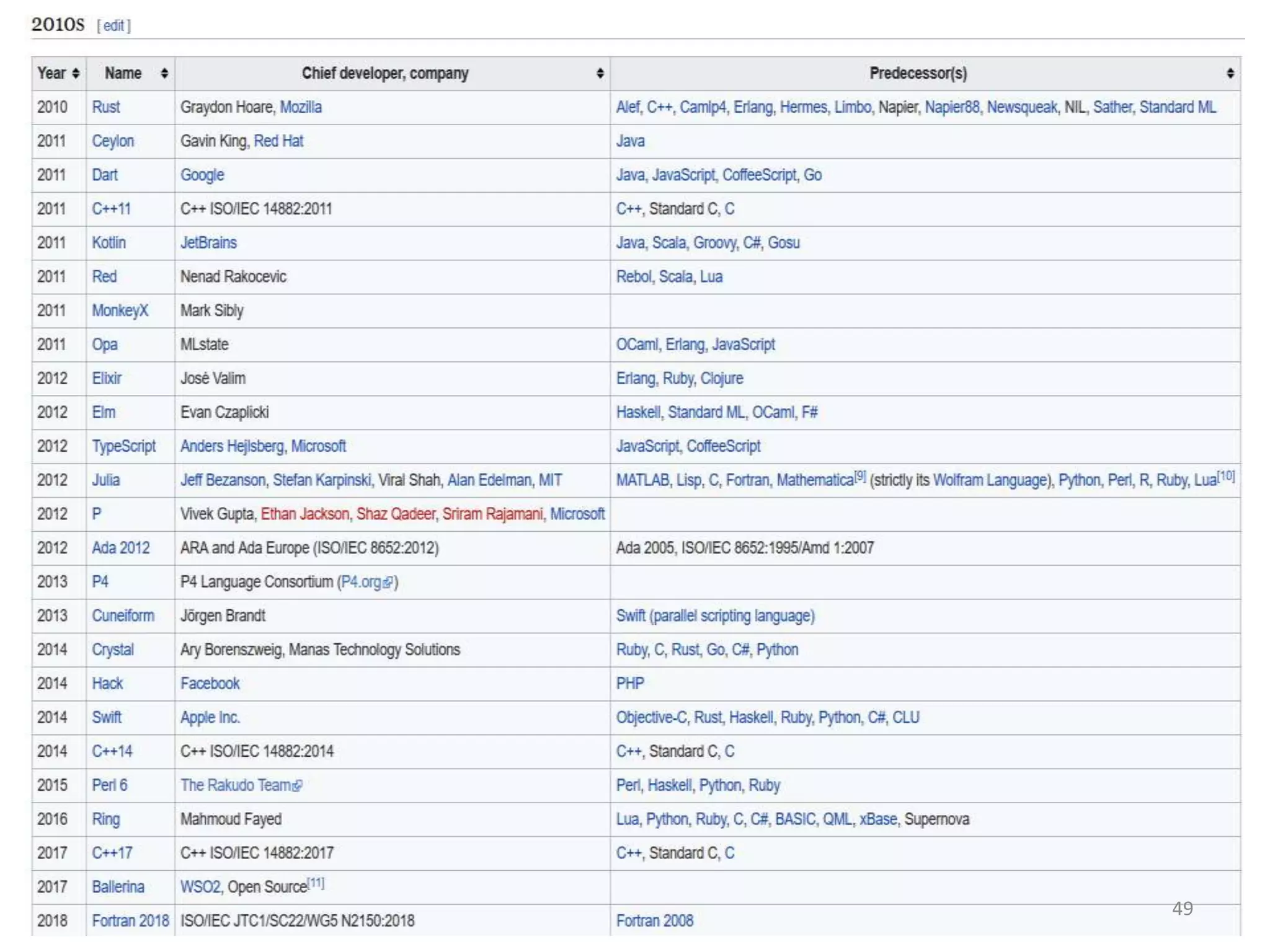Follow the JetBrains link
1270x952 pixels.
208,243
